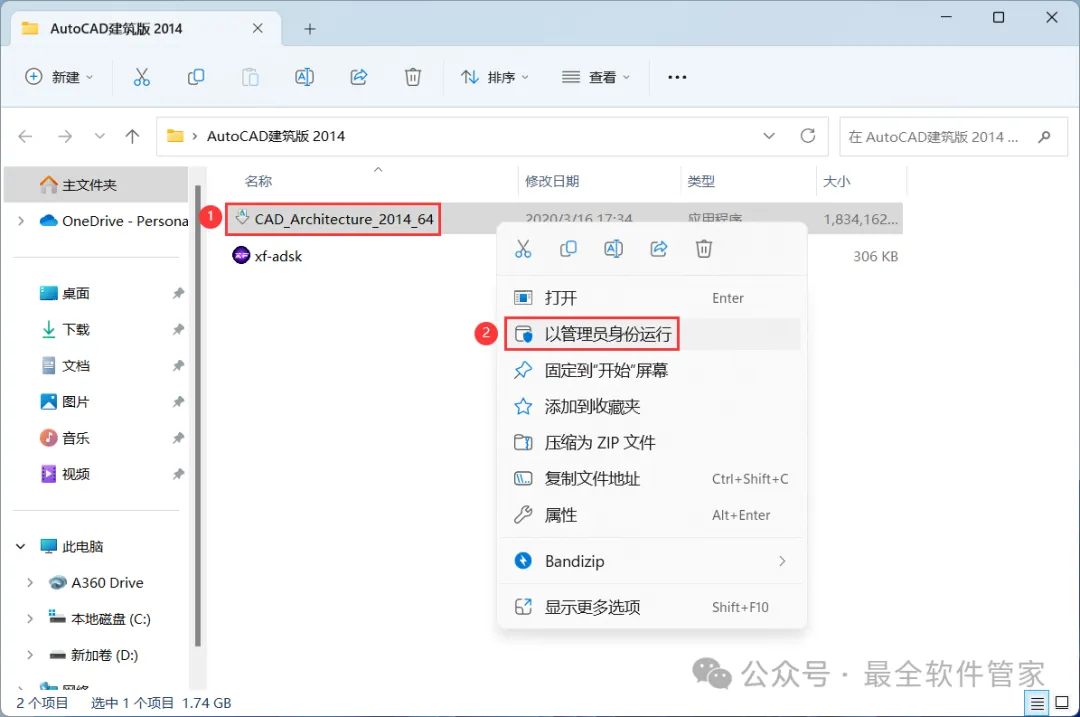The image size is (1080, 717).
Task: Click the search box for AutoCAD建筑版 2014
Action: pos(953,136)
